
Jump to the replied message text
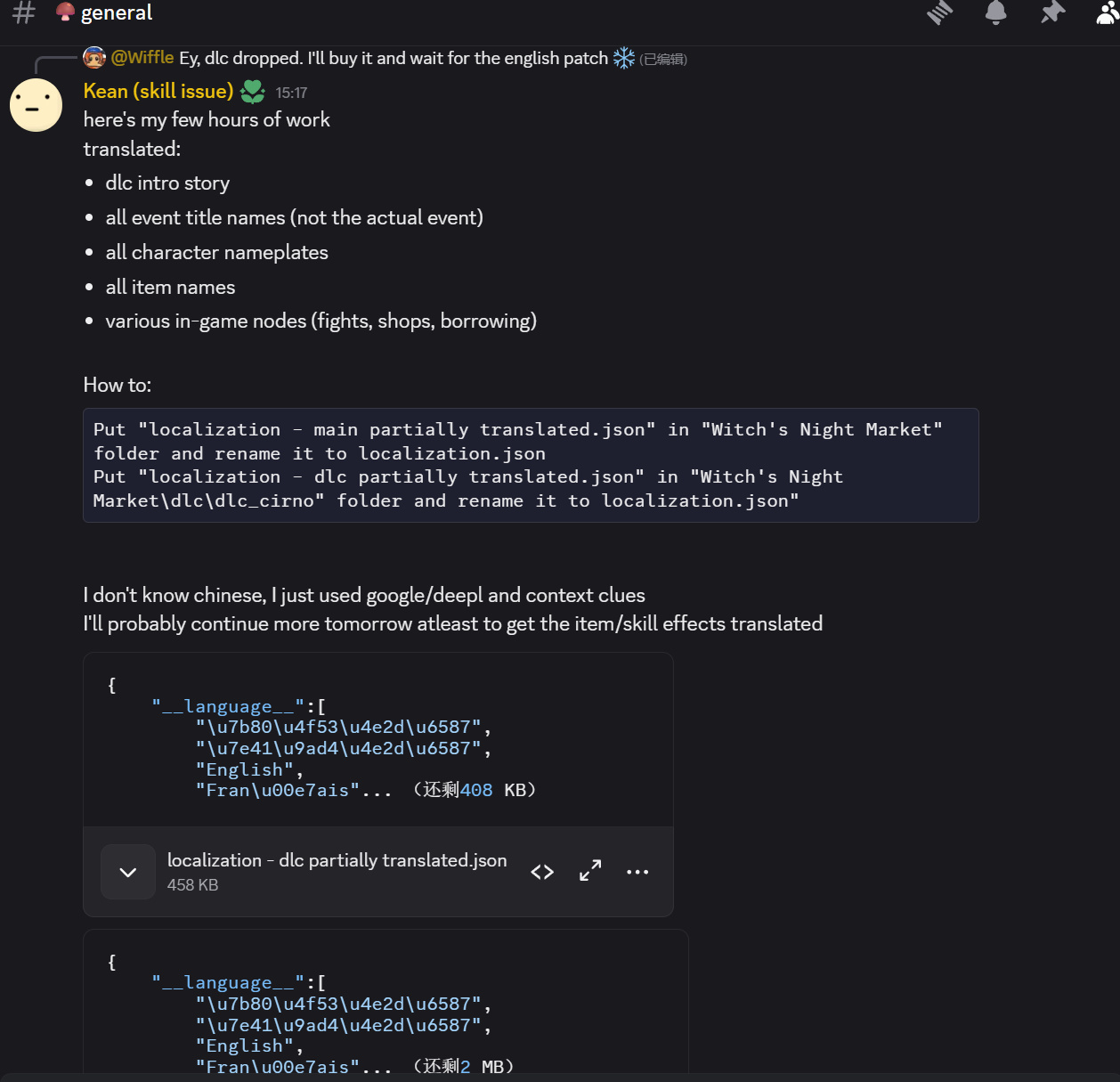393,59
